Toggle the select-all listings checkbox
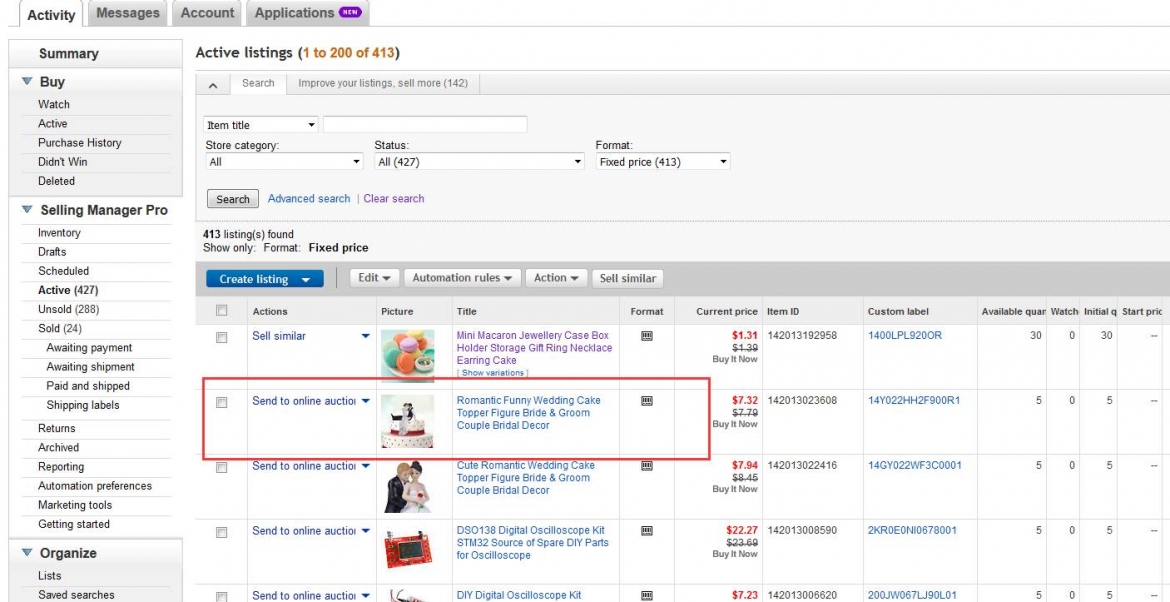Image resolution: width=1170 pixels, height=602 pixels. (x=222, y=311)
